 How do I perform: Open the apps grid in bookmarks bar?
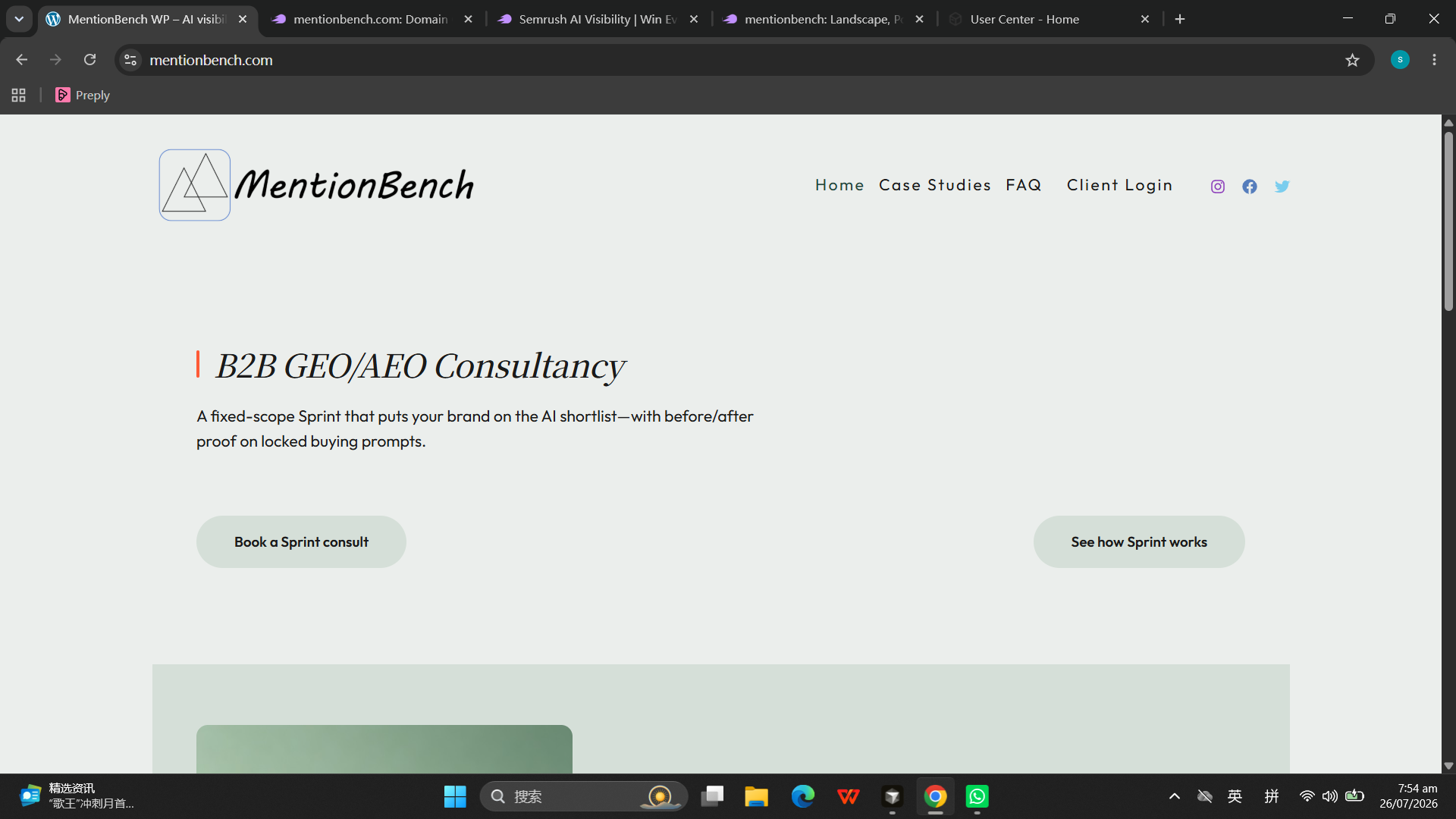click(19, 95)
